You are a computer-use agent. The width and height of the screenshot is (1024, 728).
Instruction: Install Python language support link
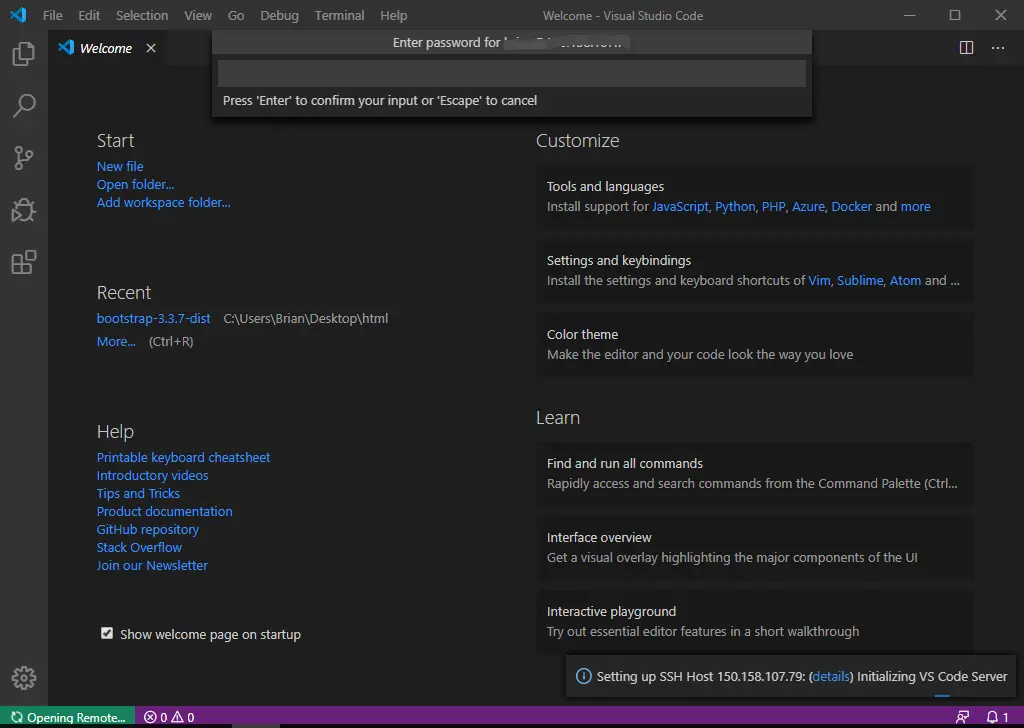coord(735,206)
